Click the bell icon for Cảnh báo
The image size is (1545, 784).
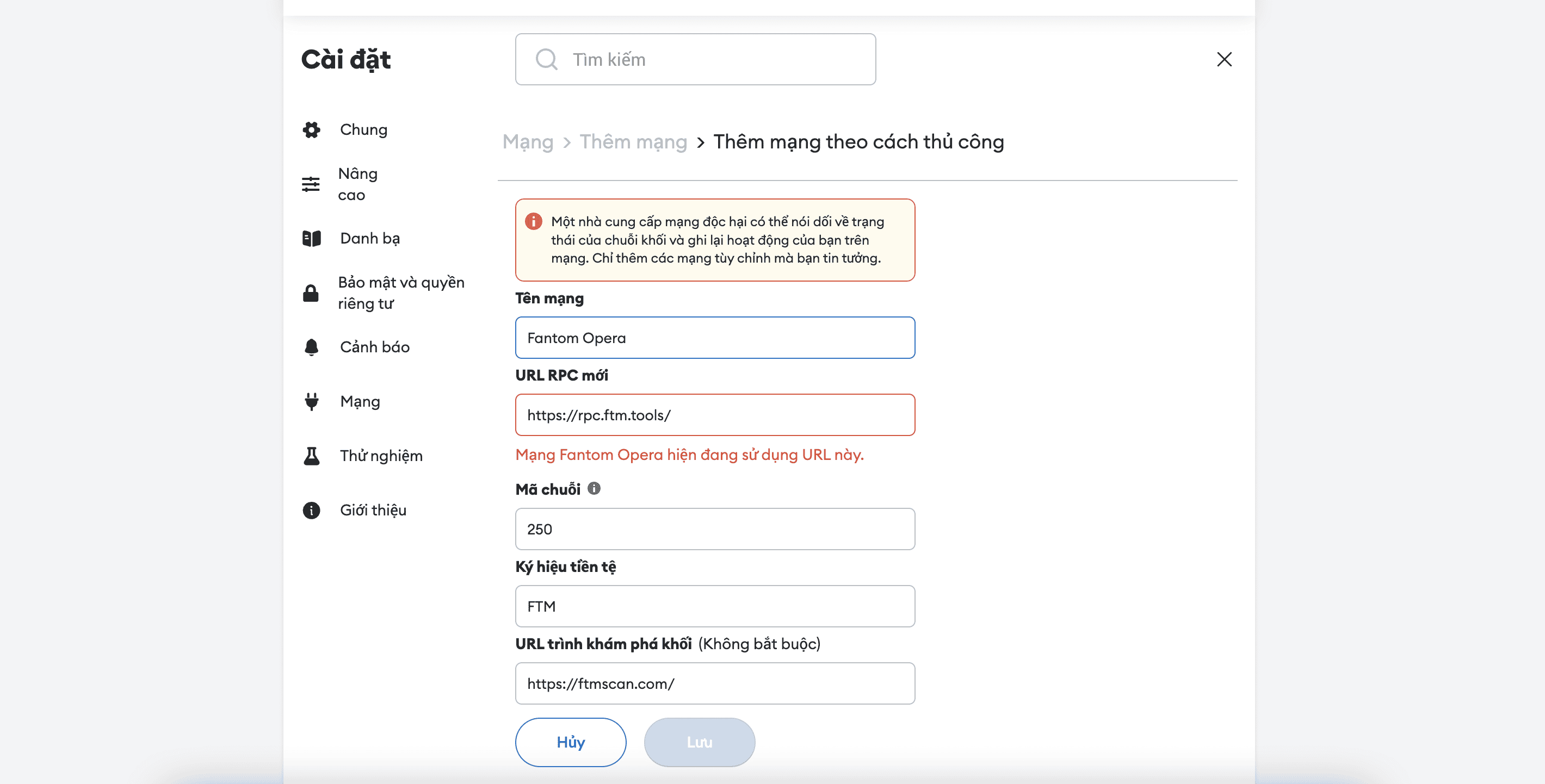click(x=311, y=347)
